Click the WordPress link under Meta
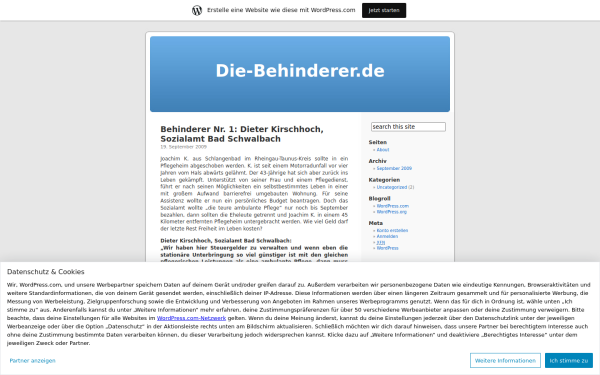Viewport: 600px width, 375px height. (x=387, y=248)
